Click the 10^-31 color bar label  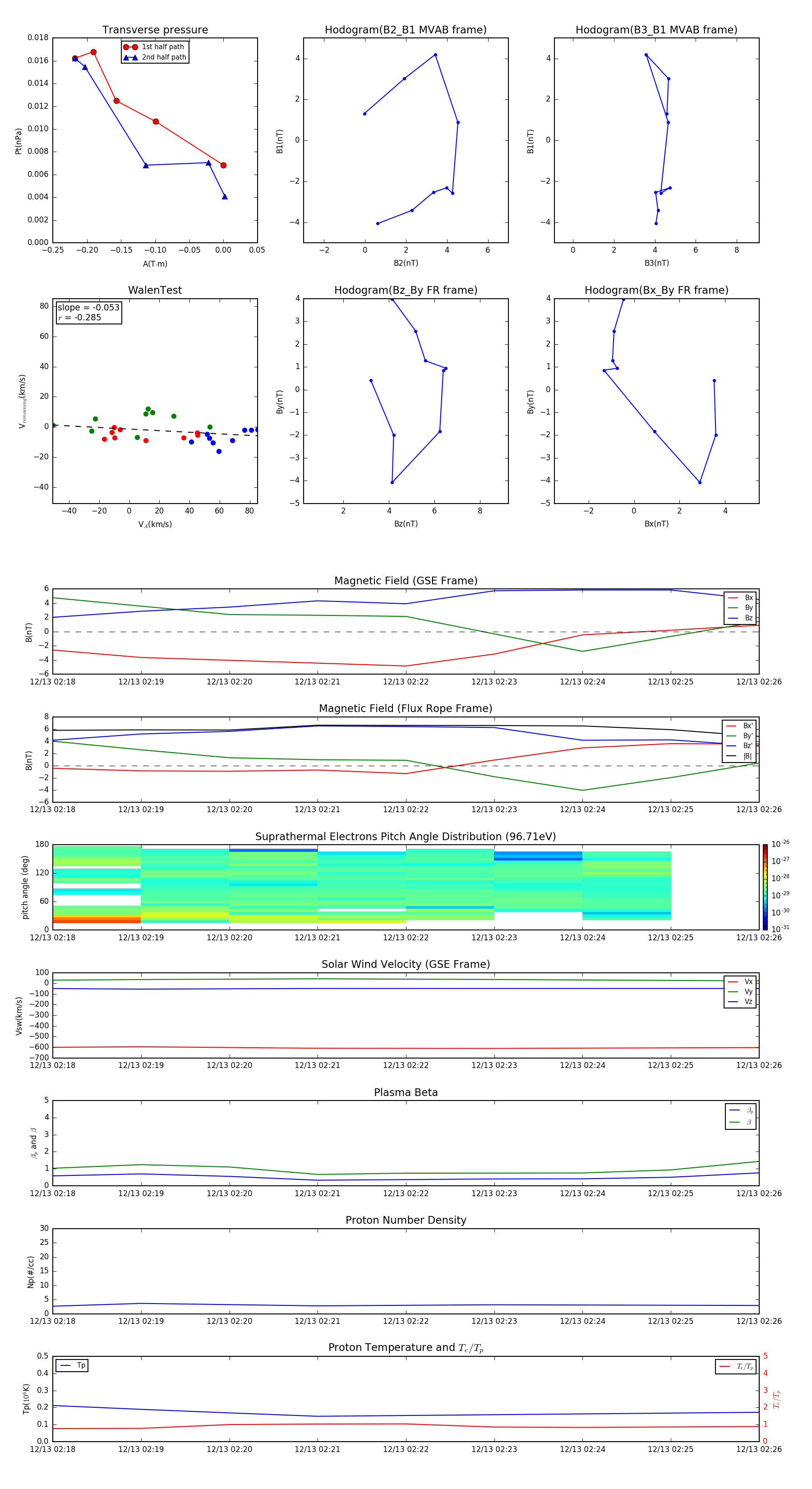(781, 929)
